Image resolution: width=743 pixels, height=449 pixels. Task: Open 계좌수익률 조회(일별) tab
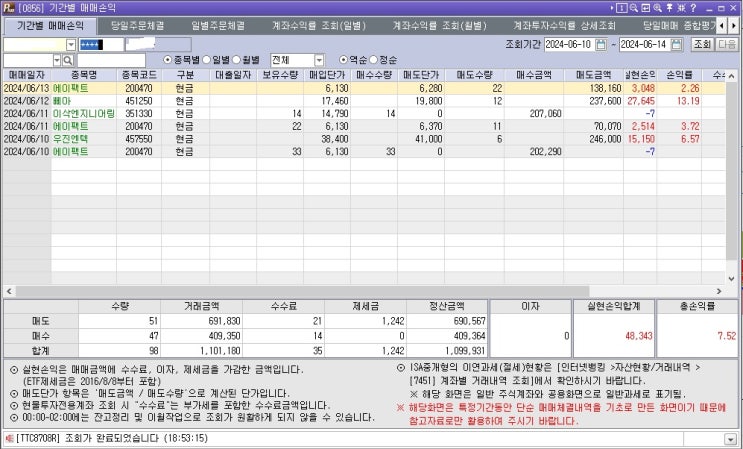319,26
